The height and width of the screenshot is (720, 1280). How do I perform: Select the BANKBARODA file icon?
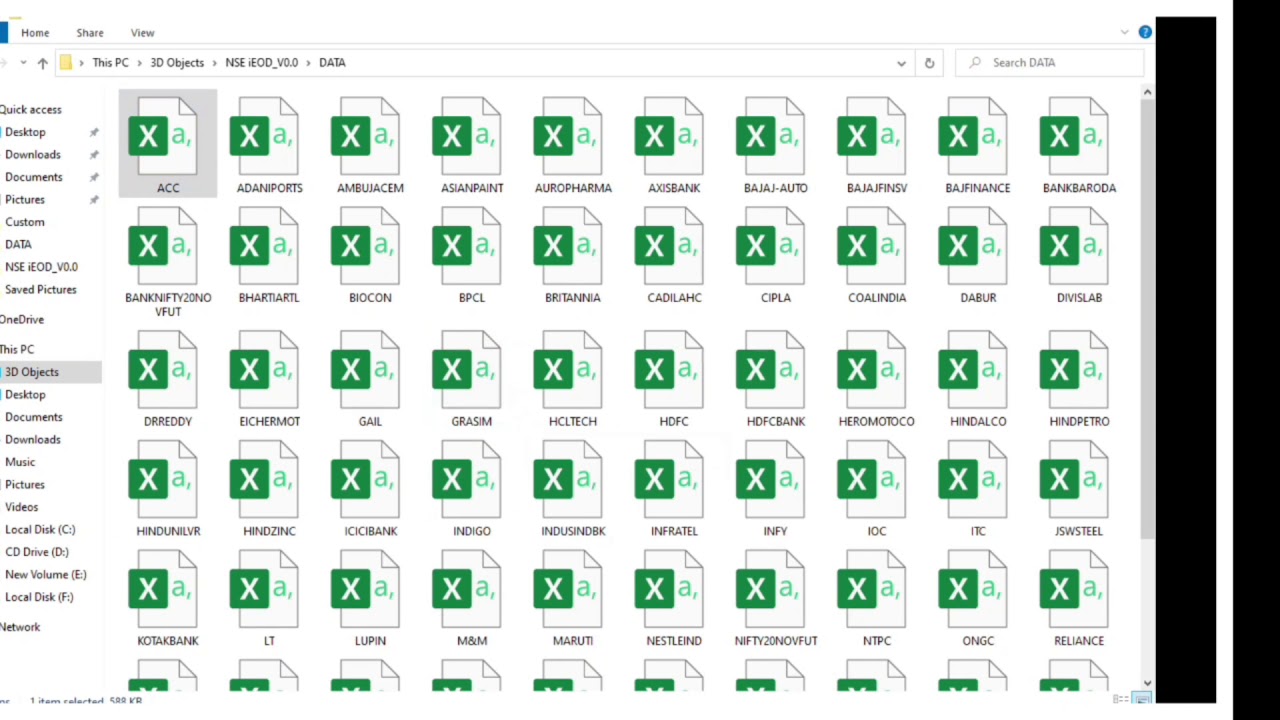[x=1073, y=135]
